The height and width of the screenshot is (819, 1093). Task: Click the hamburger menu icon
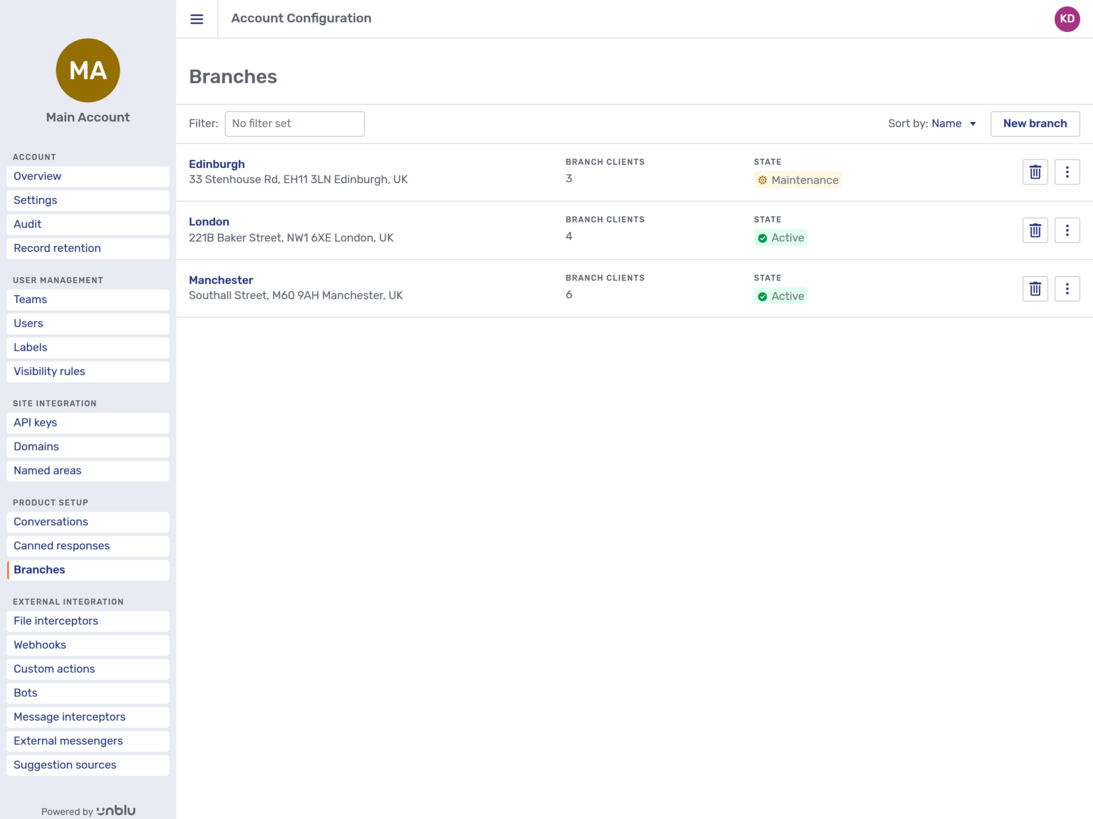pos(197,19)
